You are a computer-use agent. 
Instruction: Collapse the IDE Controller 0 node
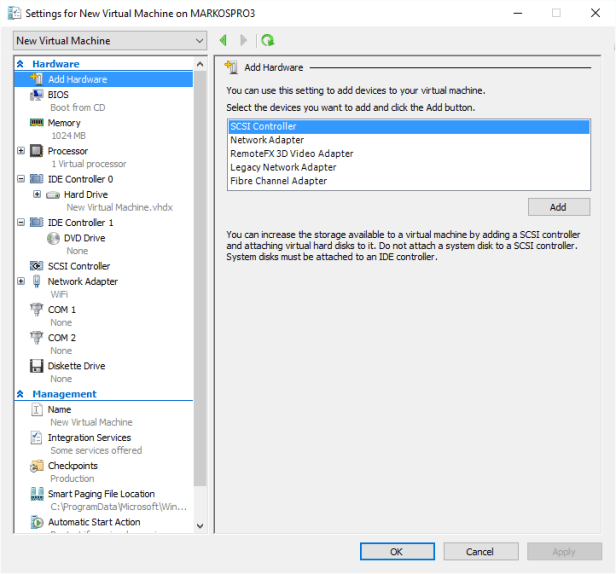click(21, 179)
